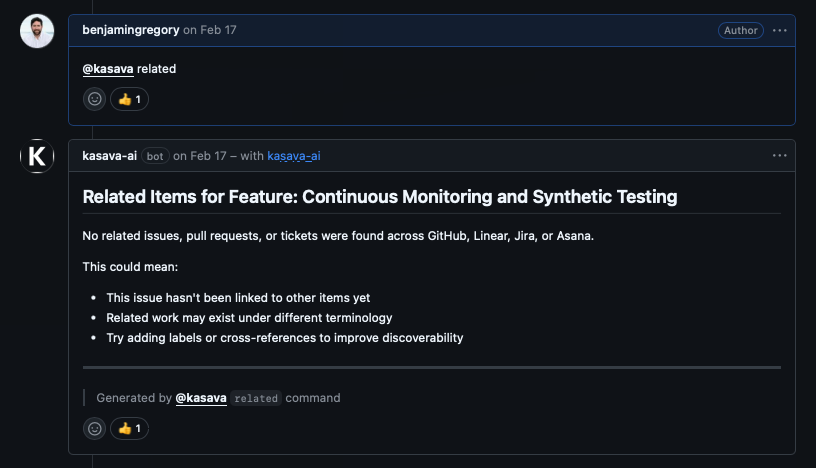Open kasava-ai bot's K avatar
The image size is (816, 468).
coord(37,156)
